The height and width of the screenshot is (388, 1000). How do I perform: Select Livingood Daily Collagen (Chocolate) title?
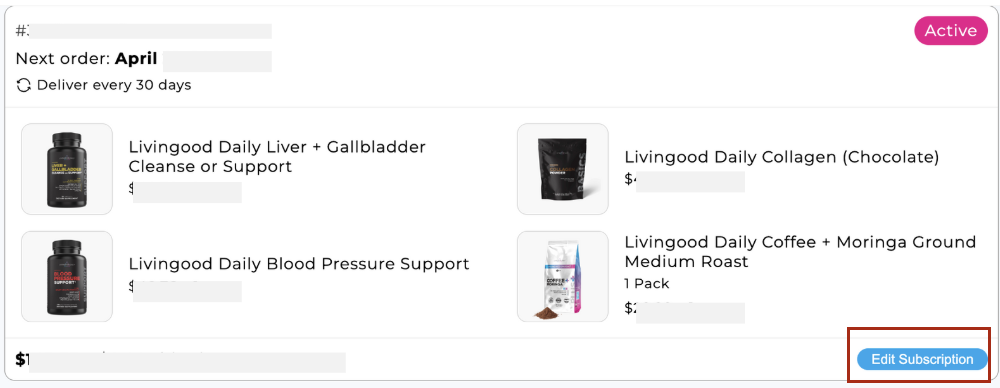pos(782,157)
